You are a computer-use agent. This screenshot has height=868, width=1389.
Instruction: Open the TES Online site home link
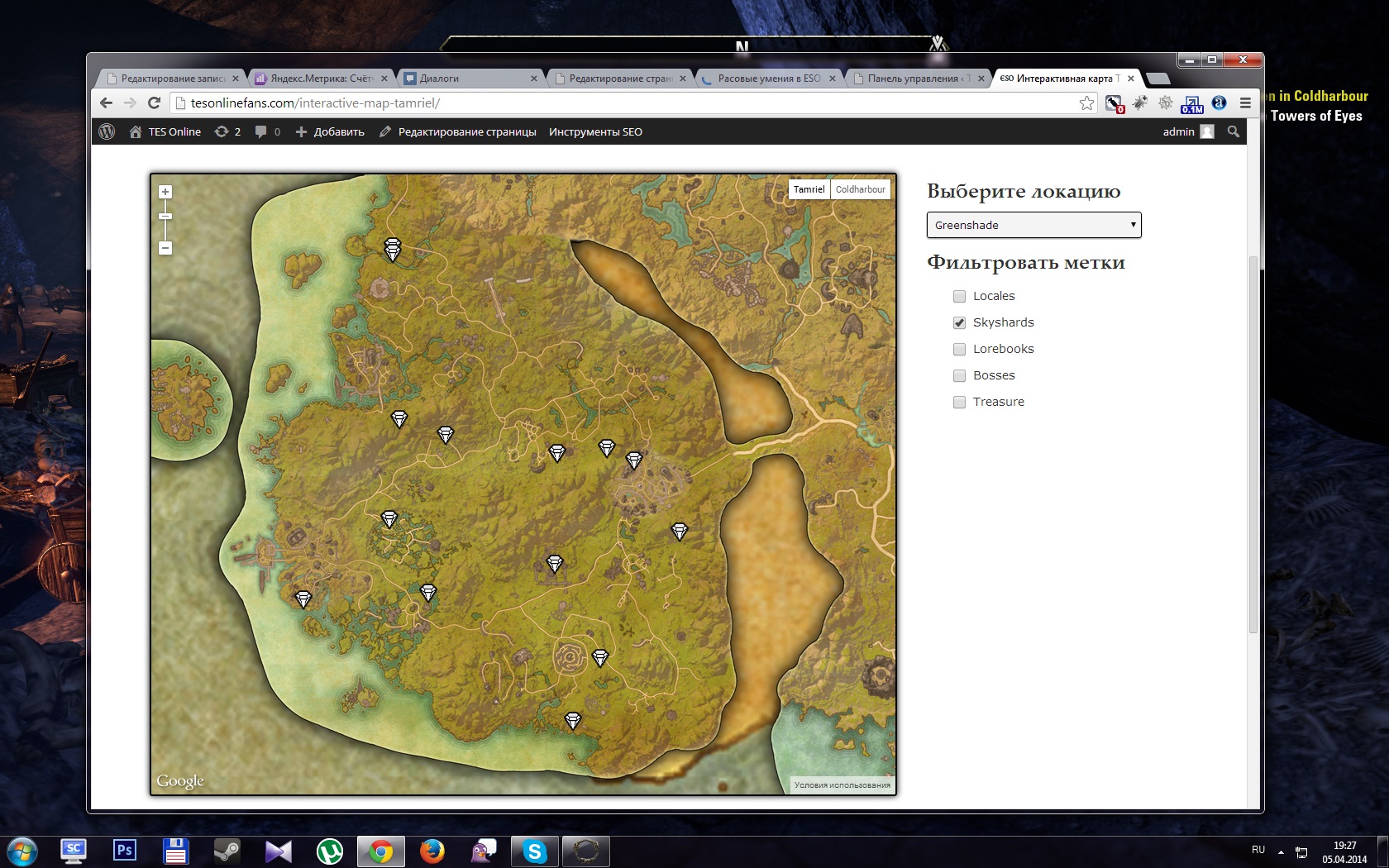coord(165,131)
